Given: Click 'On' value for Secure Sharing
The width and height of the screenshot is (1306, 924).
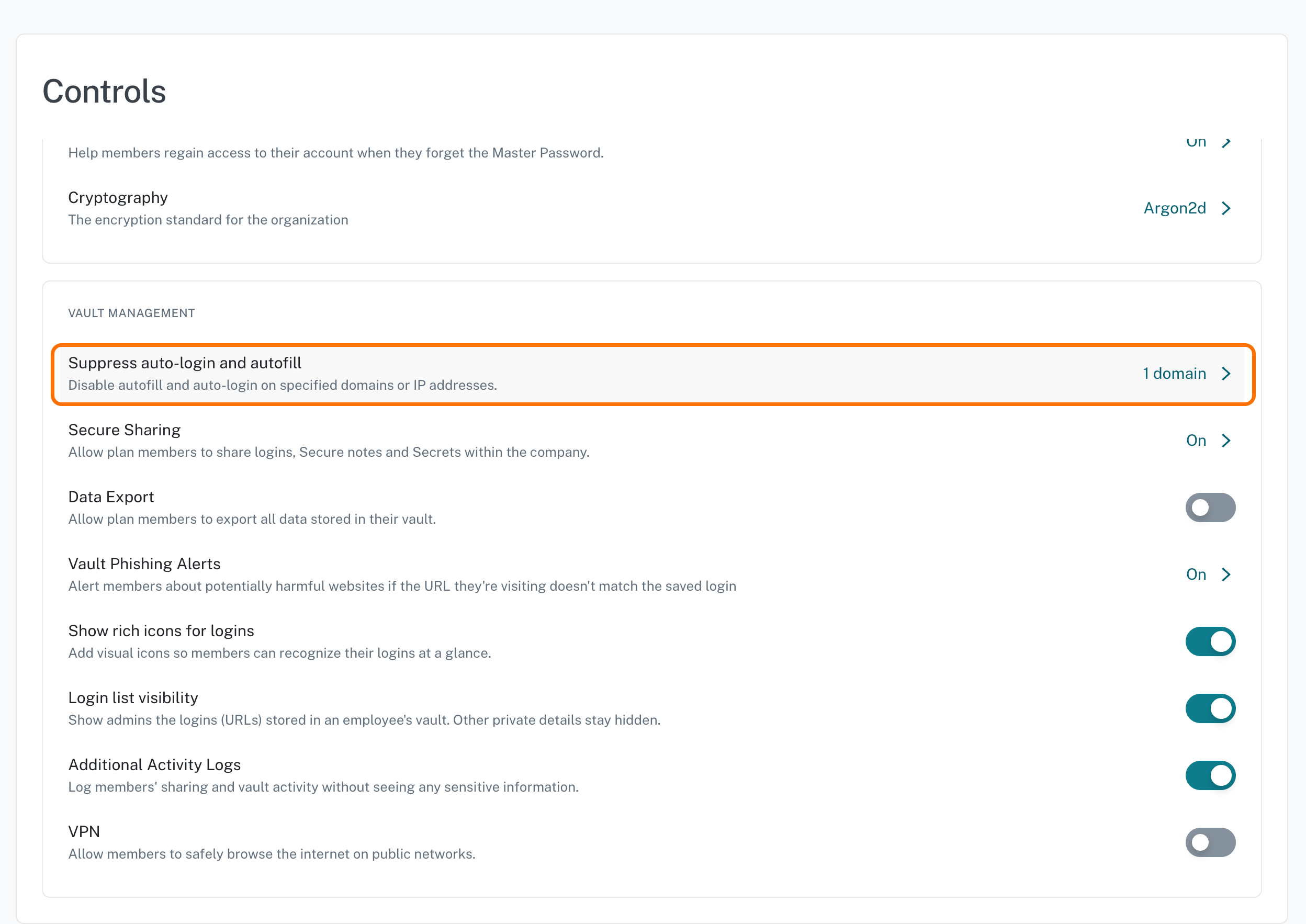Looking at the screenshot, I should (x=1196, y=441).
